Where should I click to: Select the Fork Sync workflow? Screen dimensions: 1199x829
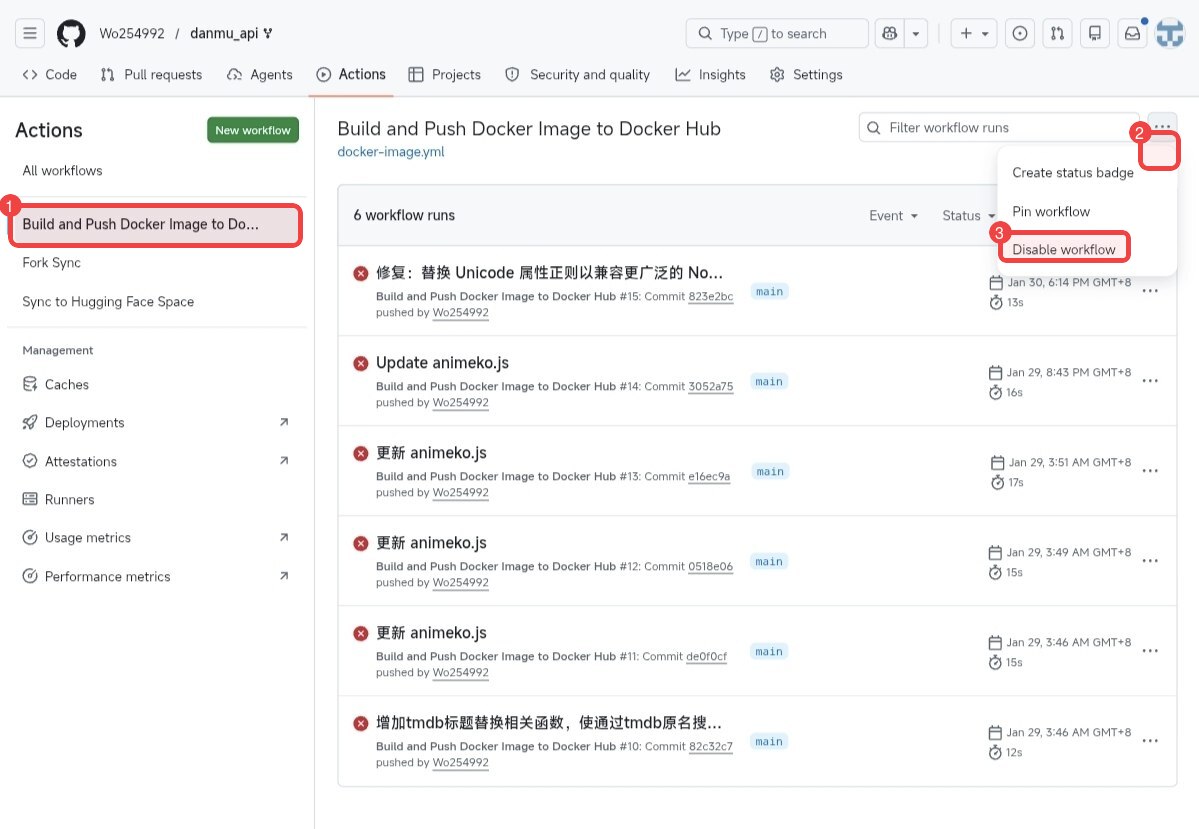[x=51, y=262]
